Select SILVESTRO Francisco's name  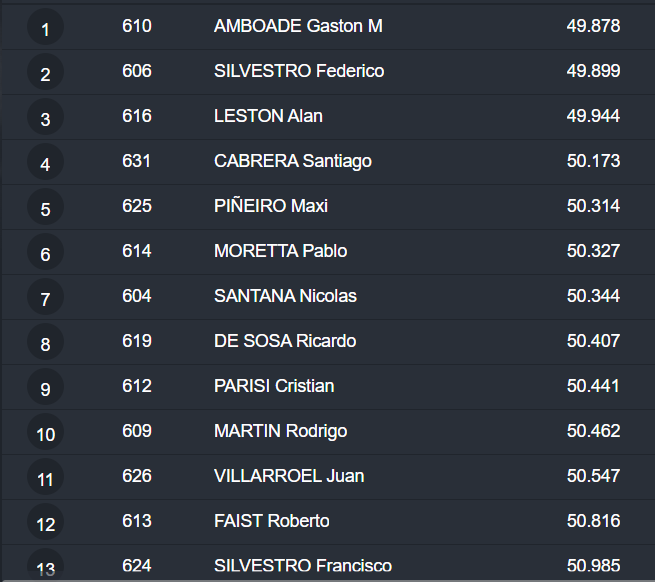(303, 566)
